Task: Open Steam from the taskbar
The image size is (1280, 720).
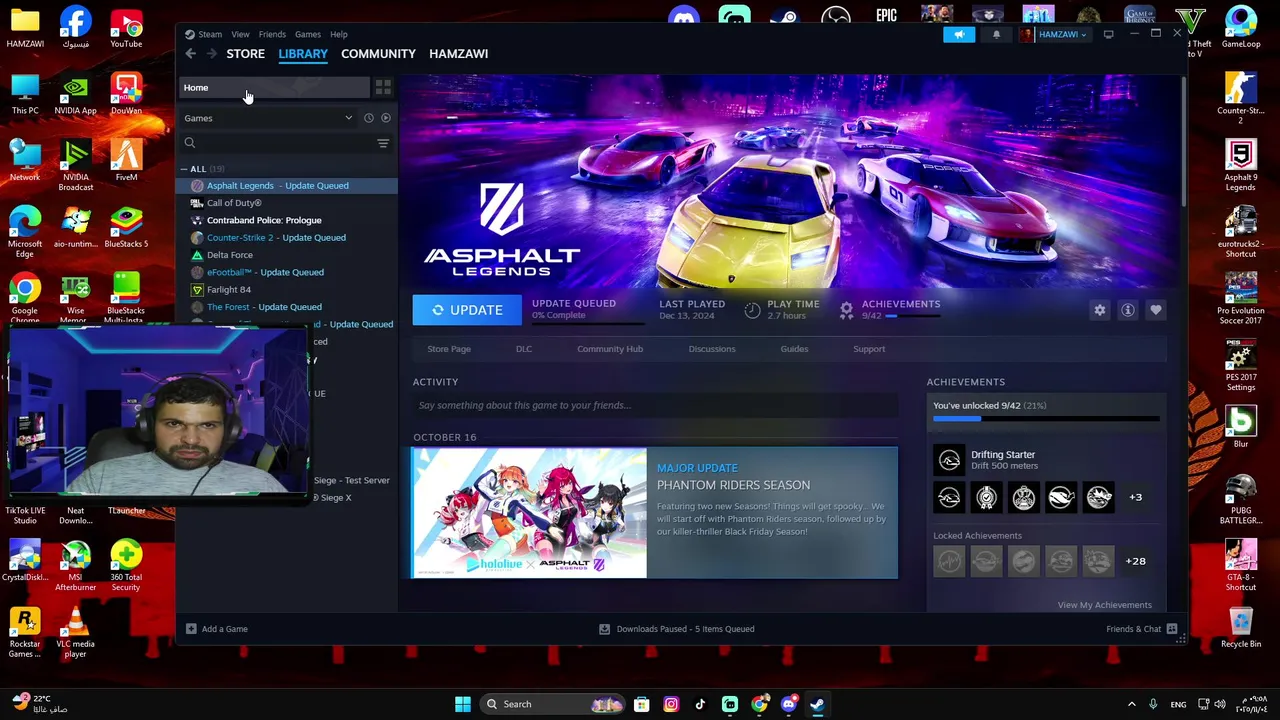Action: (x=817, y=704)
